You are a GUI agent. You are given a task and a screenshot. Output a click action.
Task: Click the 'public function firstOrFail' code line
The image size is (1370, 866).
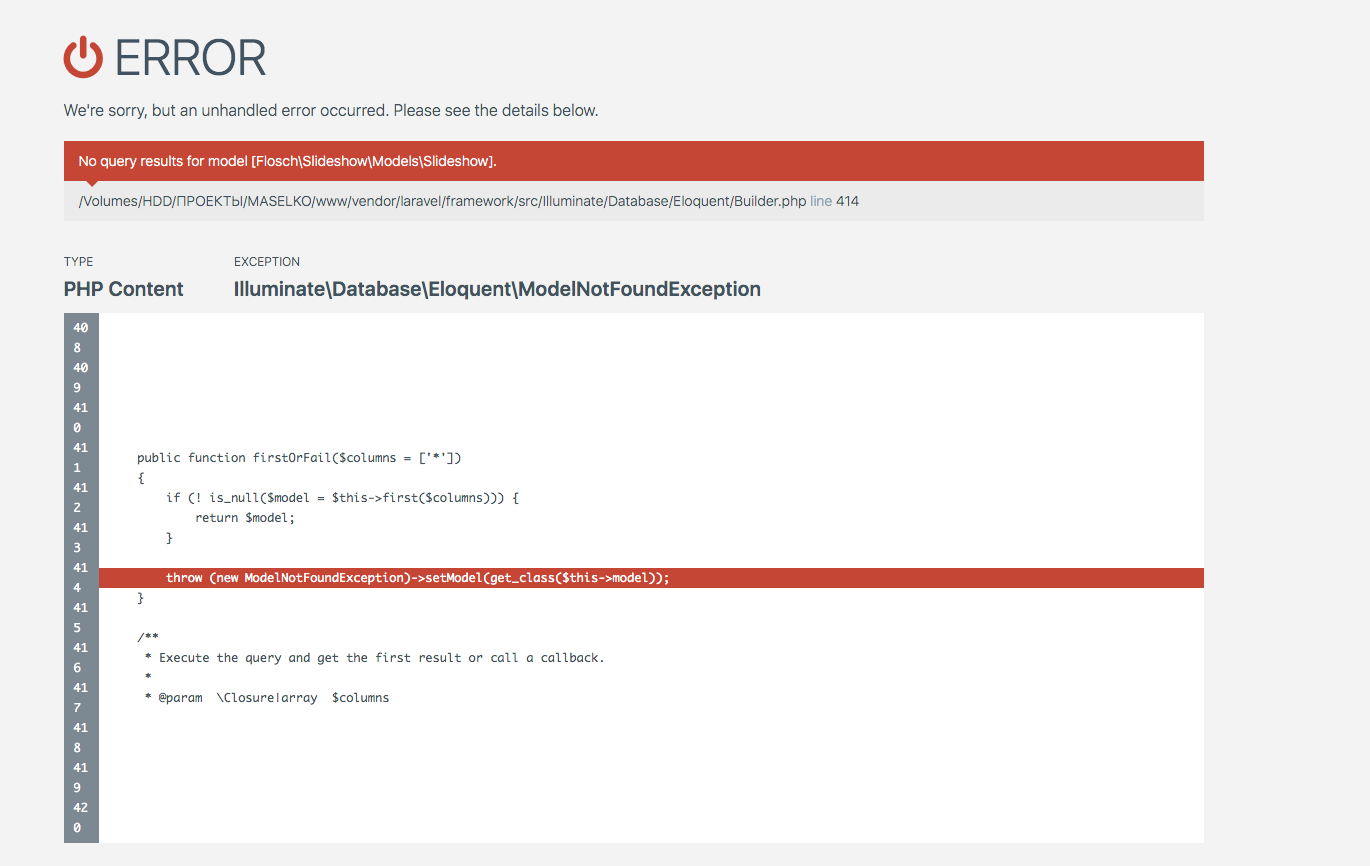pyautogui.click(x=299, y=458)
